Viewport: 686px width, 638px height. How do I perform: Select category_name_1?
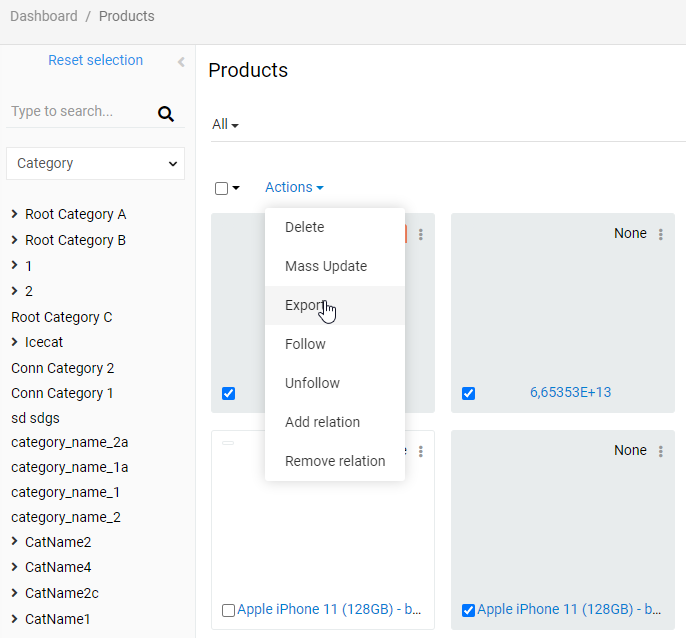point(65,492)
